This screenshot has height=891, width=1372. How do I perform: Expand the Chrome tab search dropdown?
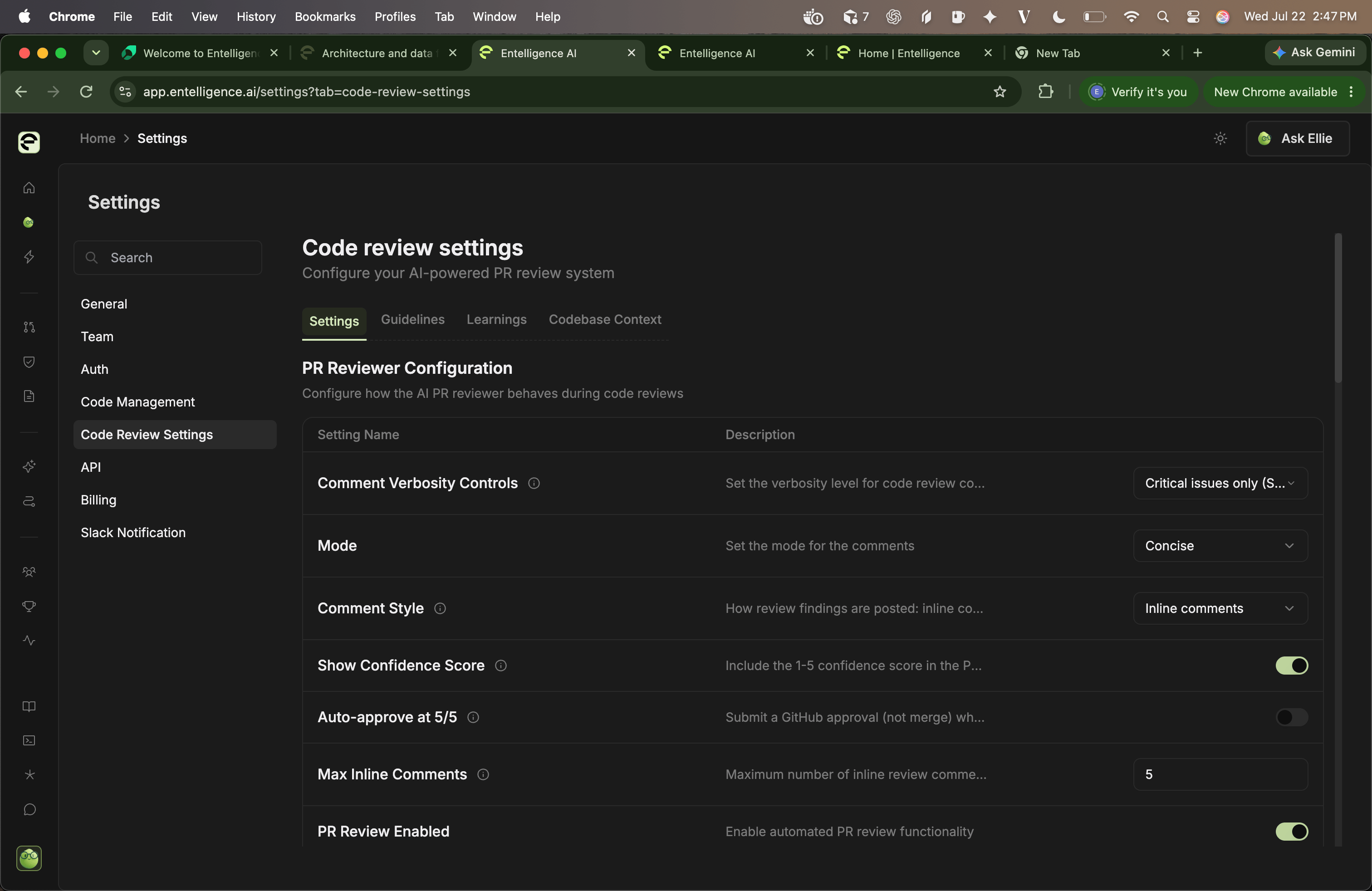96,53
